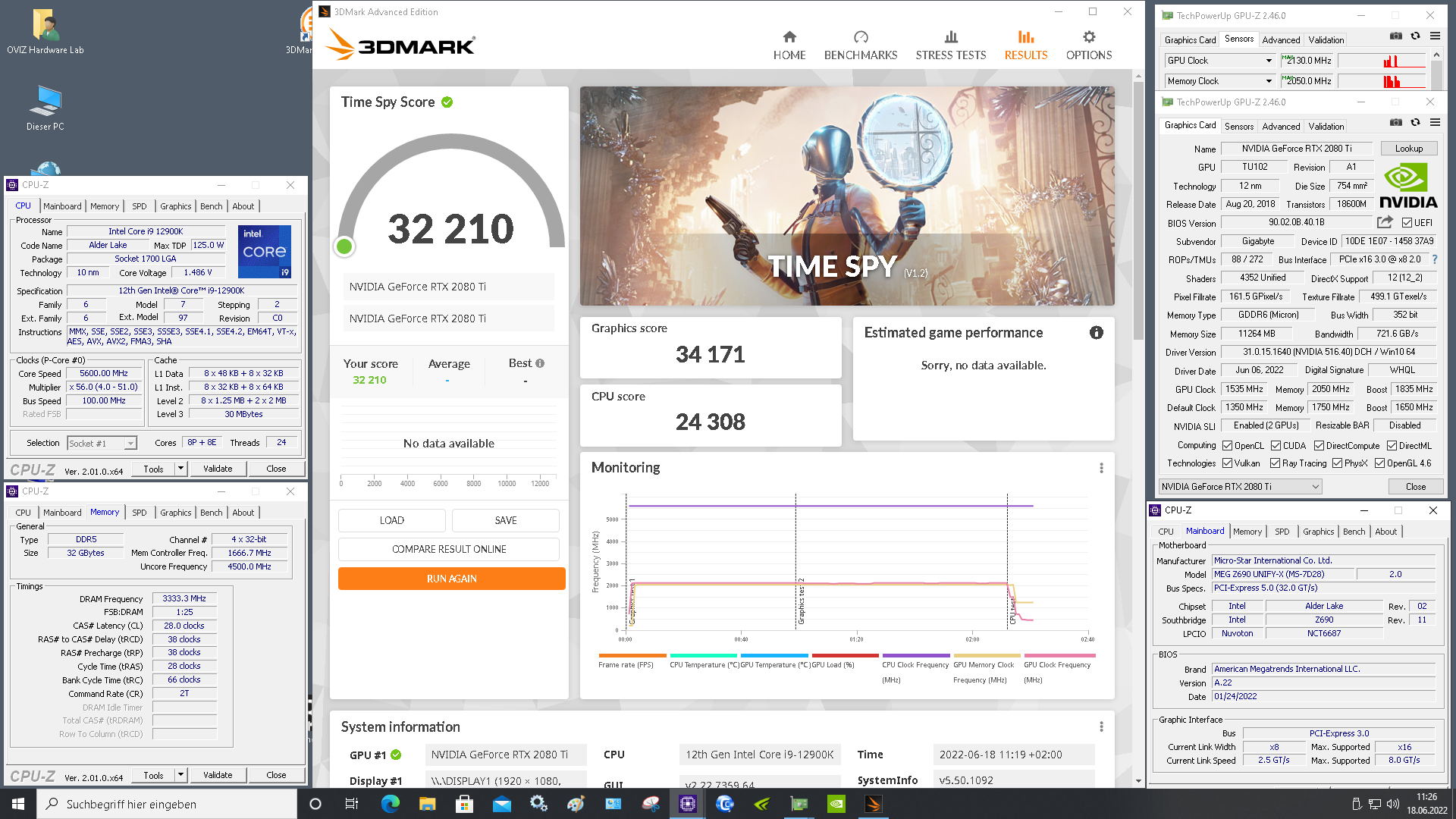Click refresh icon in GPU-Z Sensors window
This screenshot has height=819, width=1456.
(1415, 36)
